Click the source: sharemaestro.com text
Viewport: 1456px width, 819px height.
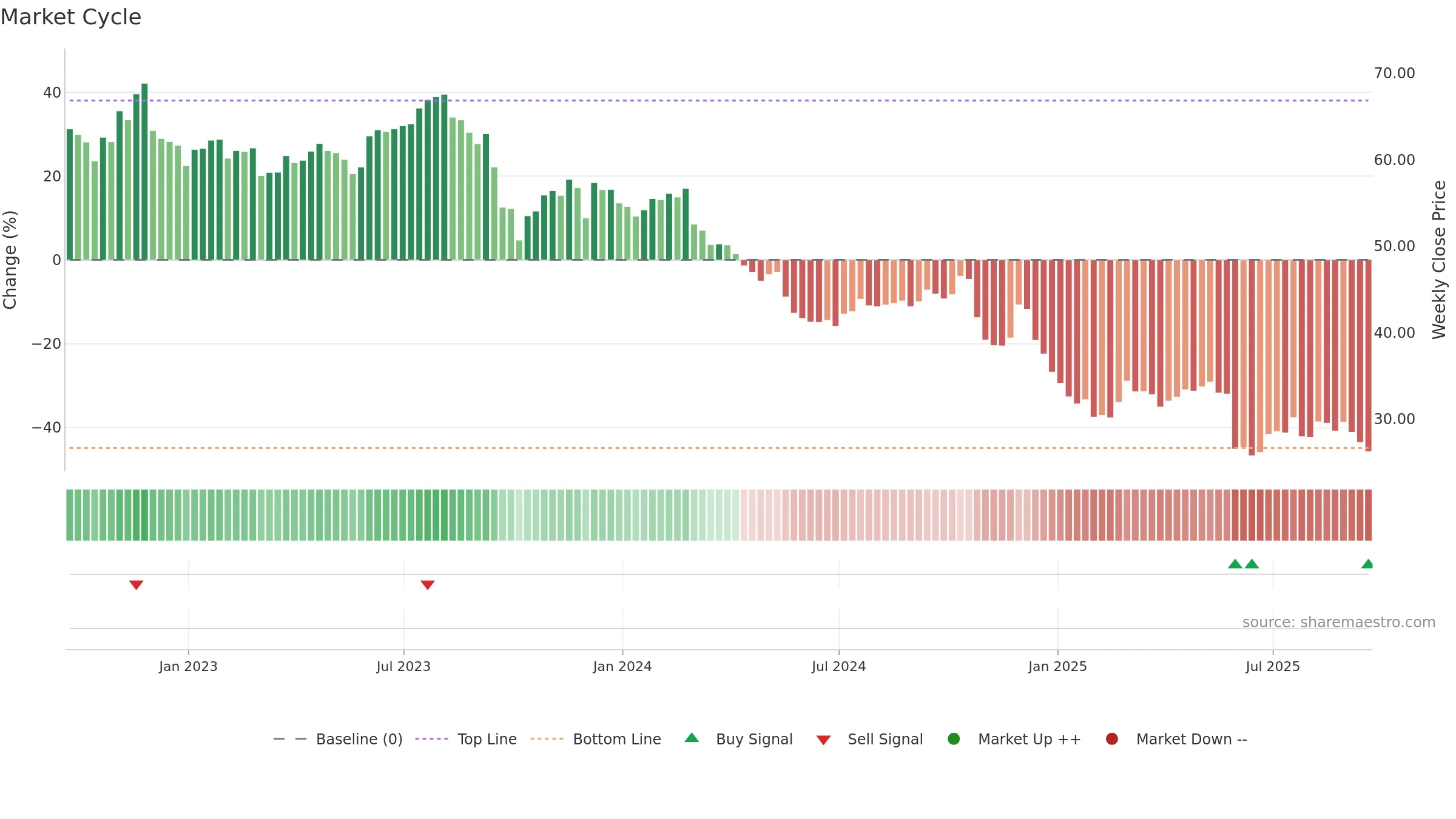[1339, 622]
